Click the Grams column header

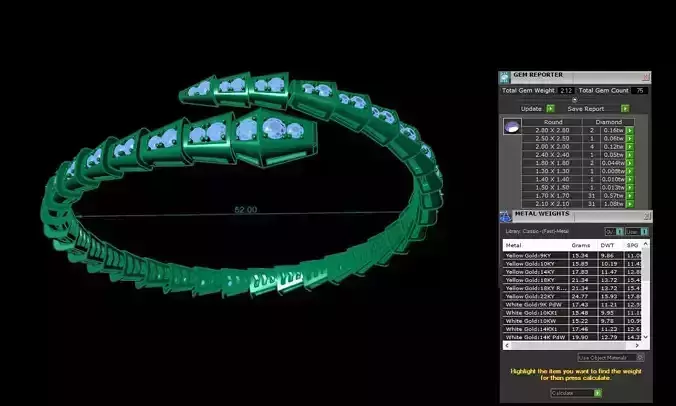pyautogui.click(x=581, y=245)
